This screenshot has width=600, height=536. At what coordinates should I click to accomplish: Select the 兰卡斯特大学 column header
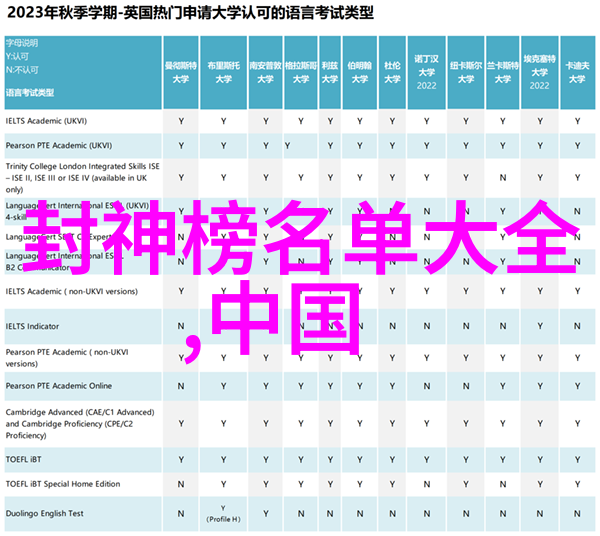(502, 72)
